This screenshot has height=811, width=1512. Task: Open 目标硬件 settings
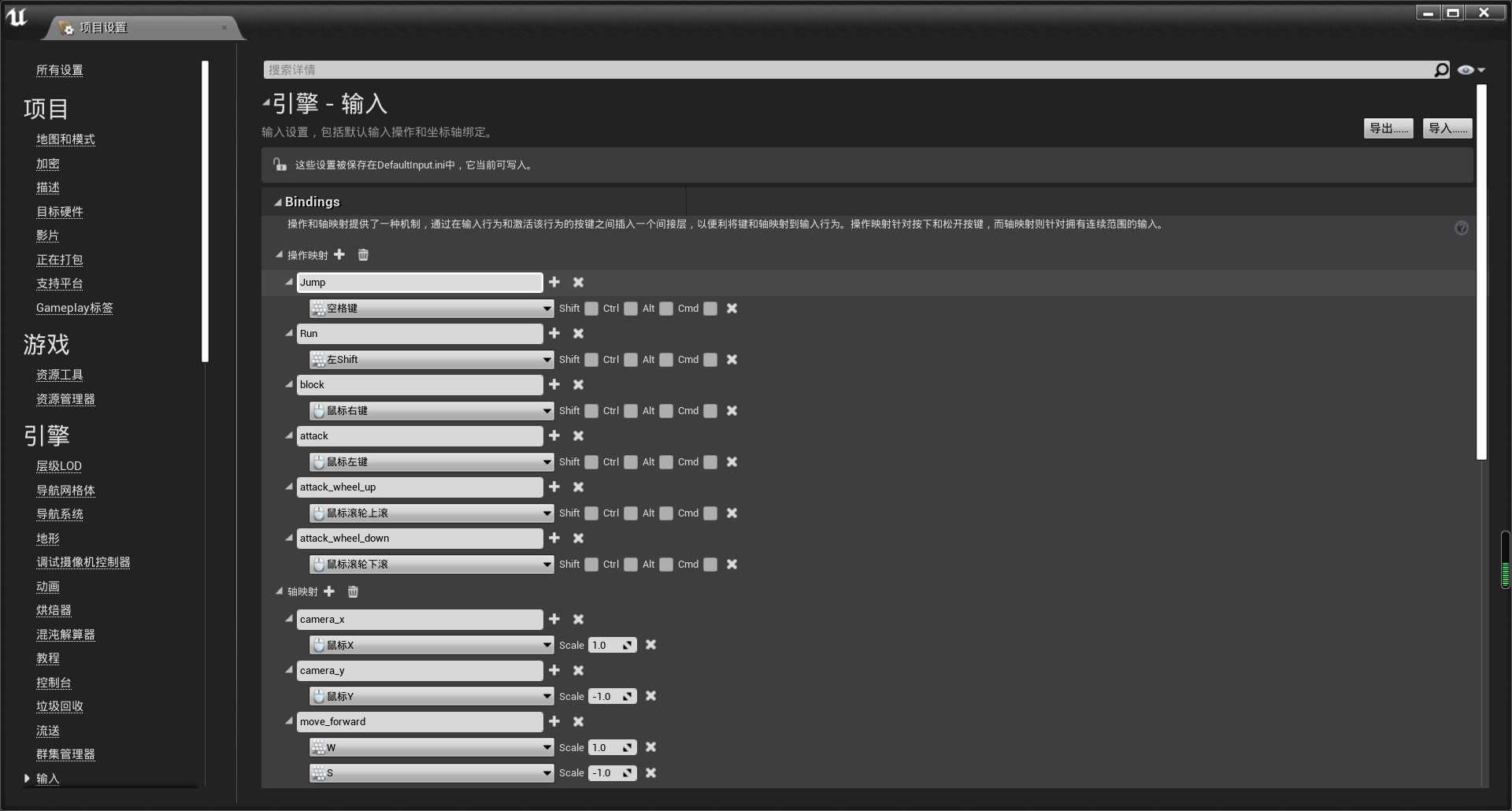point(60,212)
